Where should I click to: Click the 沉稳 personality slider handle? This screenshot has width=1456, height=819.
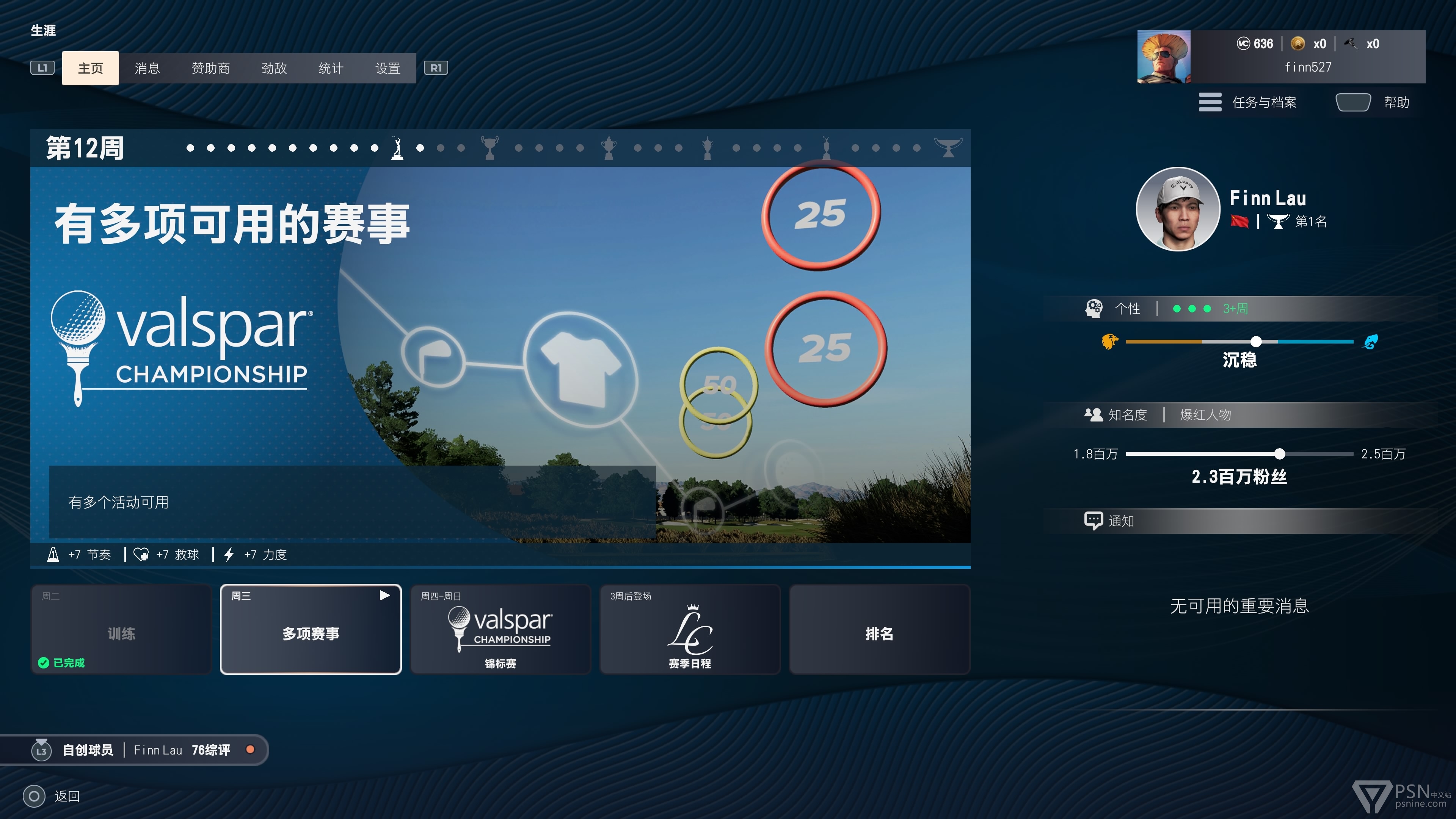pos(1256,341)
